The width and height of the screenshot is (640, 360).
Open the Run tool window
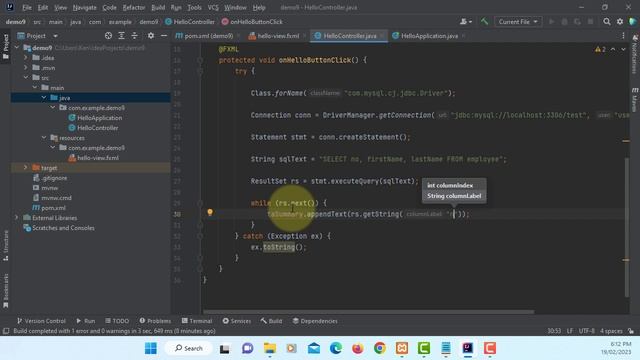click(86, 321)
